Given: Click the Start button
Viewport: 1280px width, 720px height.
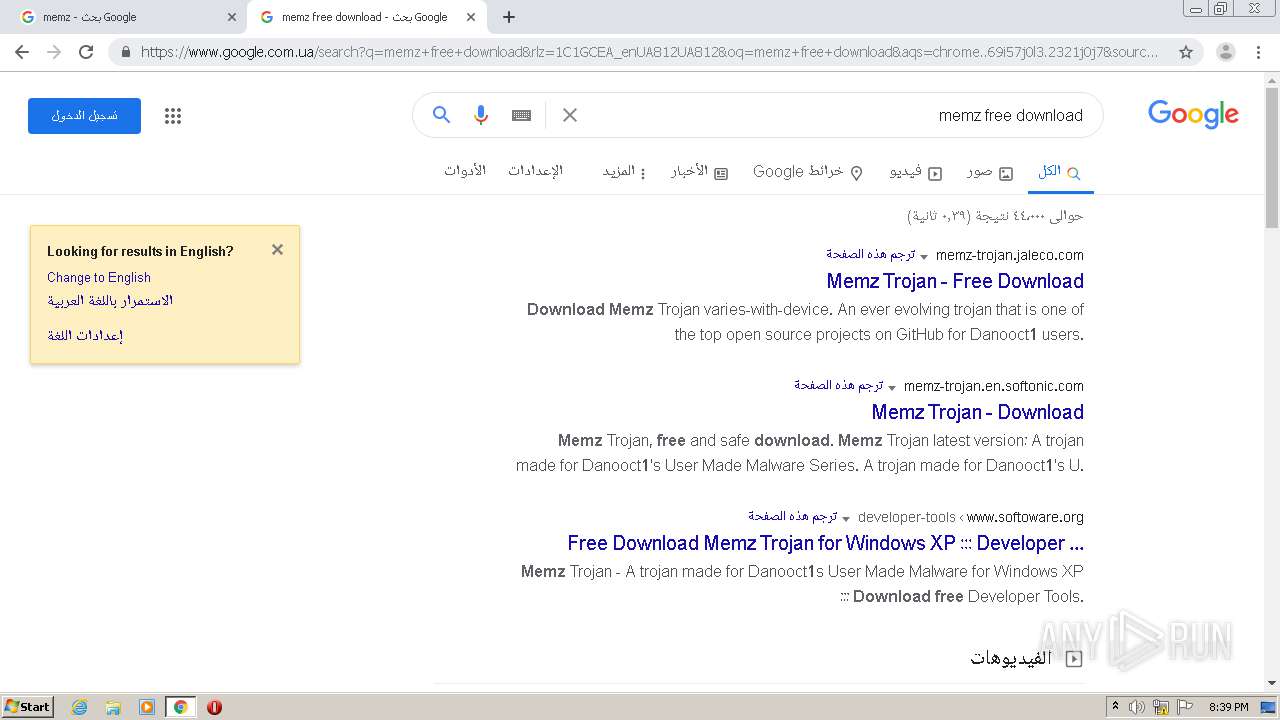Looking at the screenshot, I should [28, 707].
